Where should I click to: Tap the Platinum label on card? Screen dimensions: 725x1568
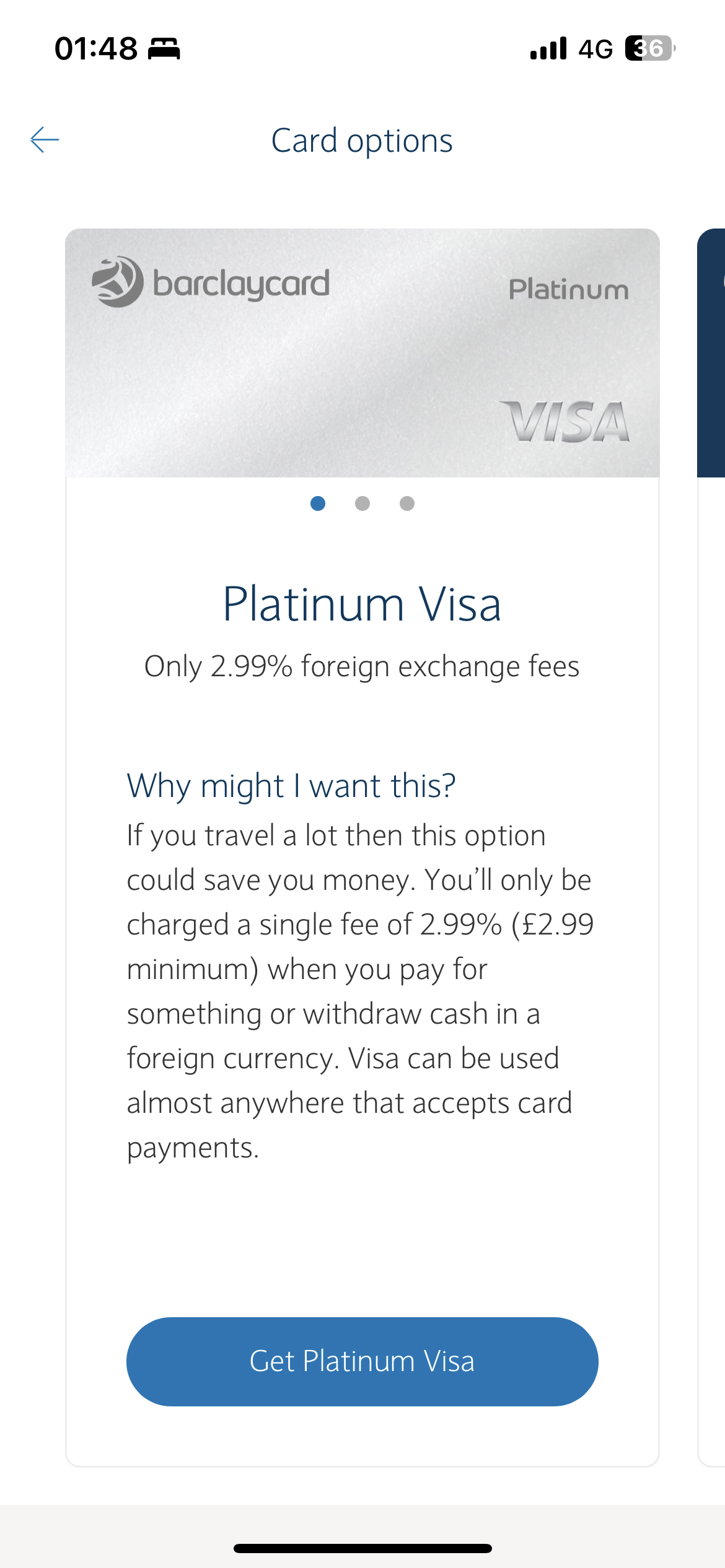[x=569, y=289]
